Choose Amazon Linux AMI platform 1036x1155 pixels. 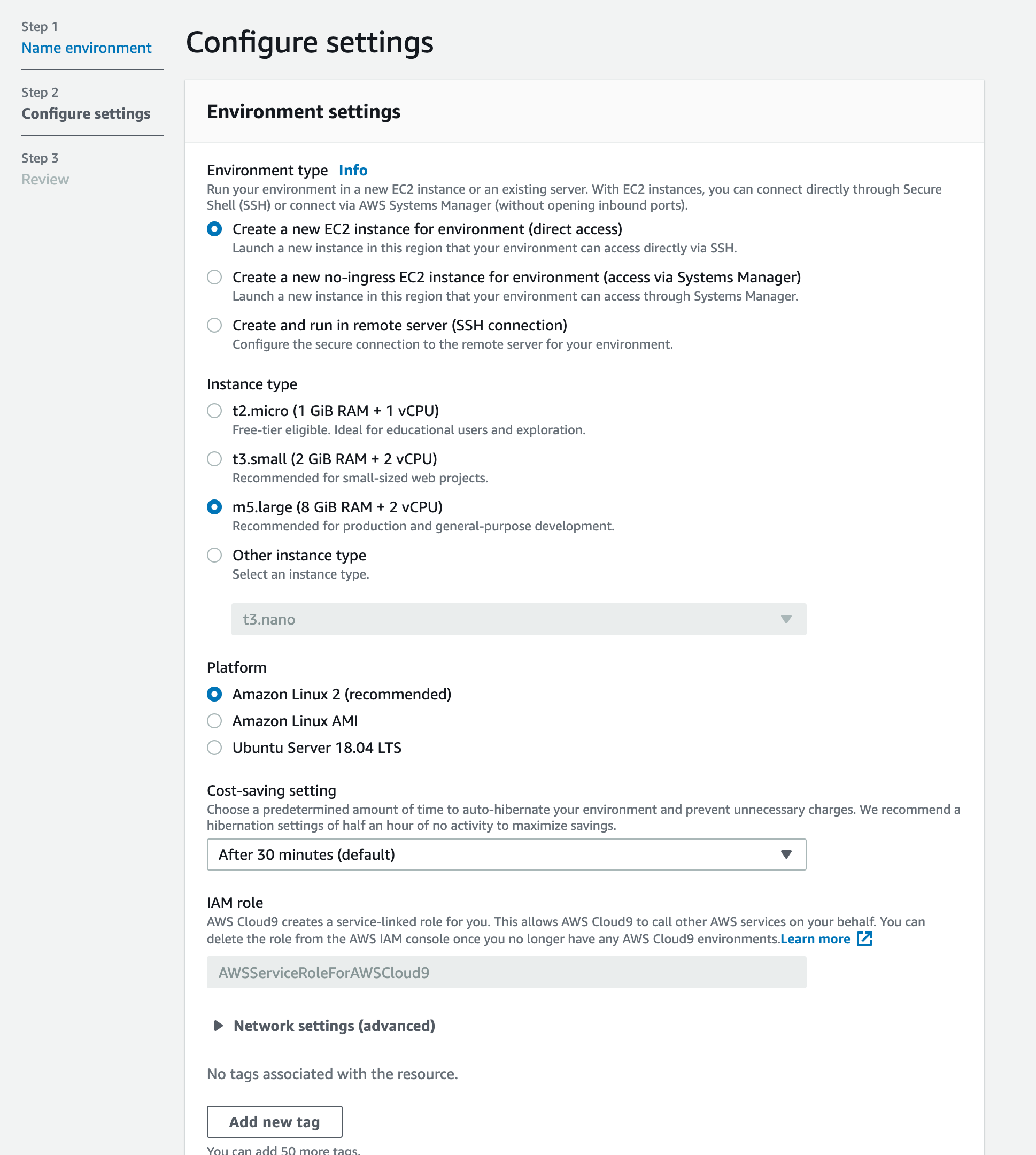coord(214,721)
